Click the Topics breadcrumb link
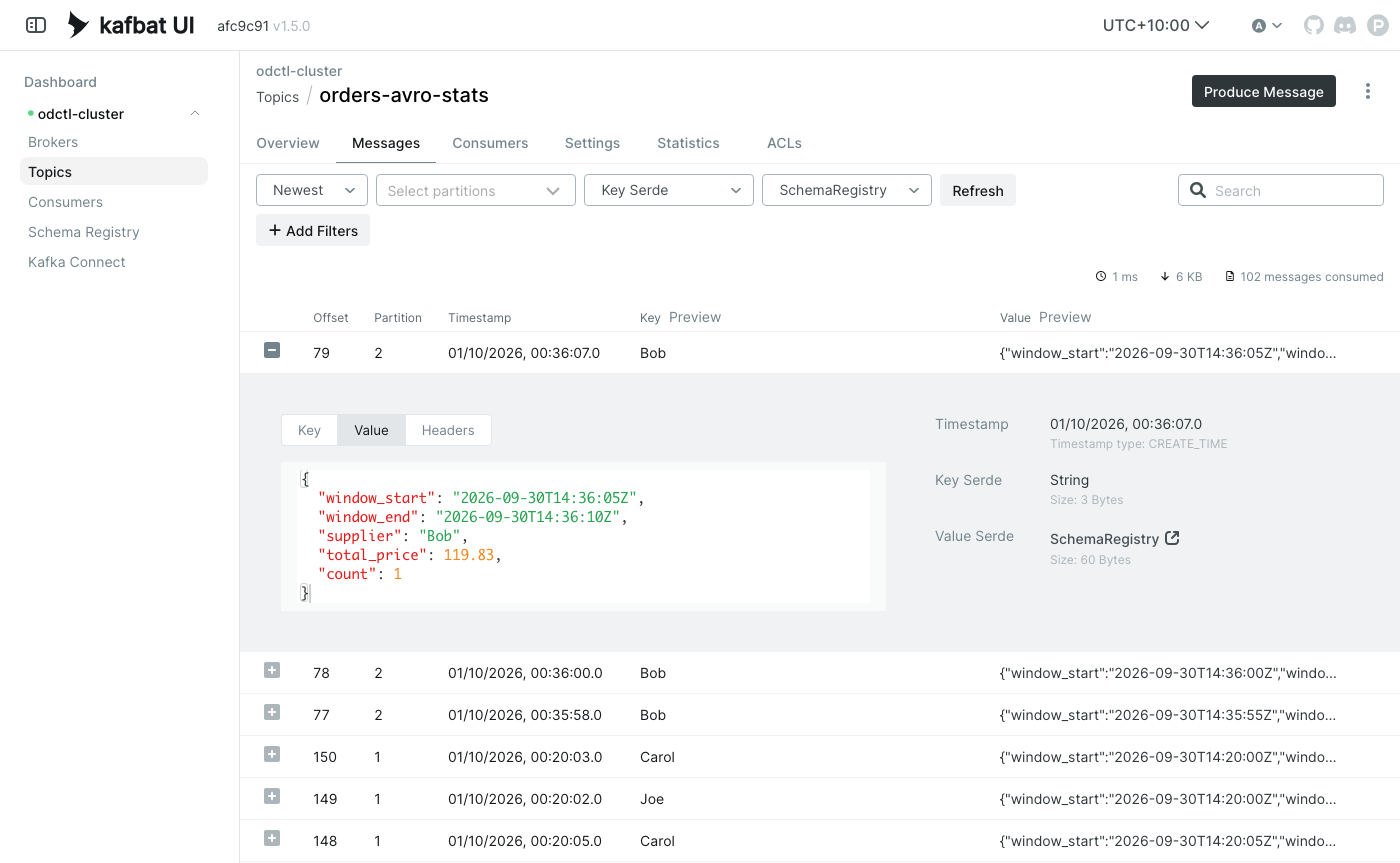1400x863 pixels. click(x=277, y=97)
